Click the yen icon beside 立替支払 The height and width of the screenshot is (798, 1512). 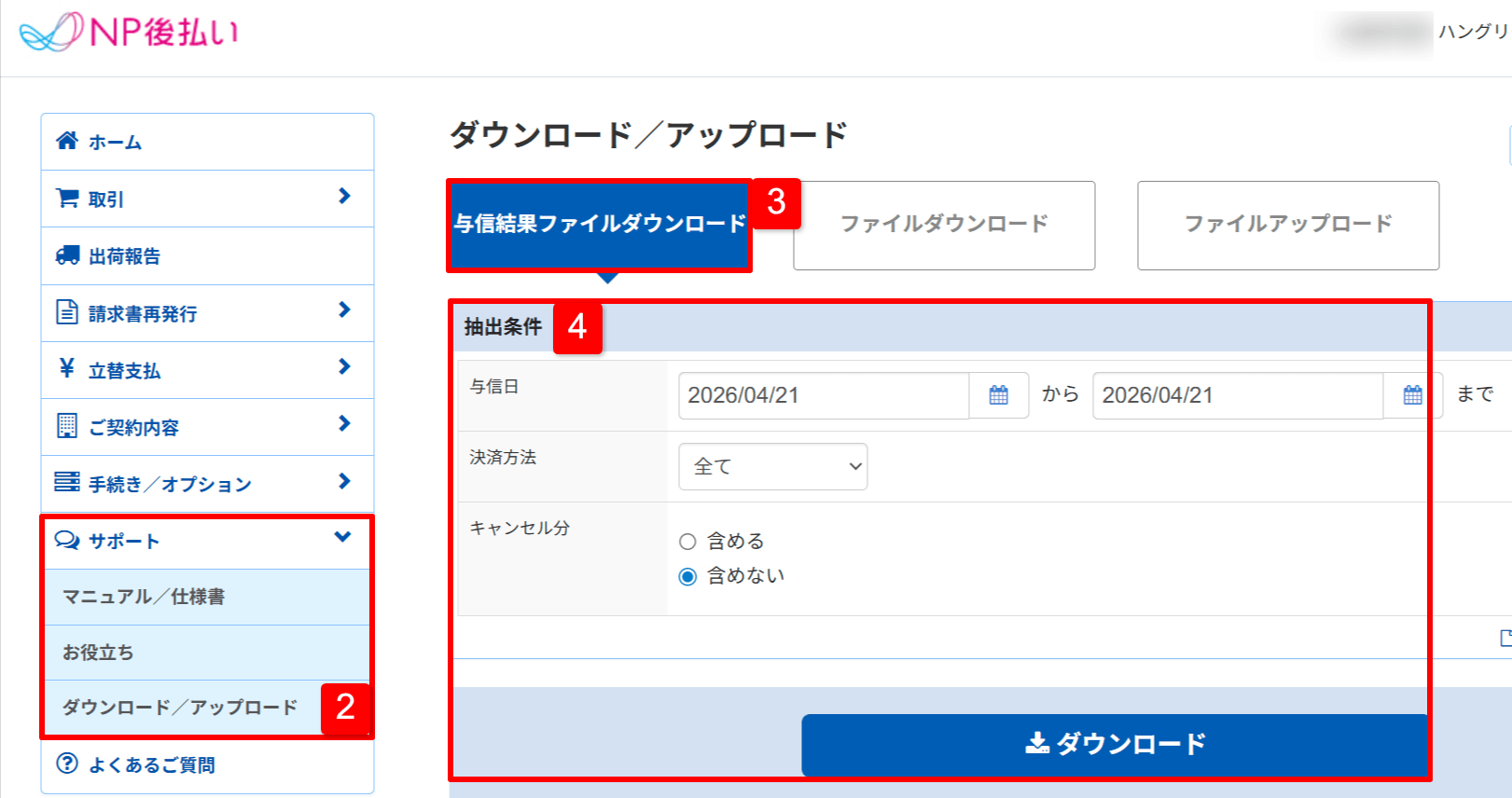coord(67,368)
